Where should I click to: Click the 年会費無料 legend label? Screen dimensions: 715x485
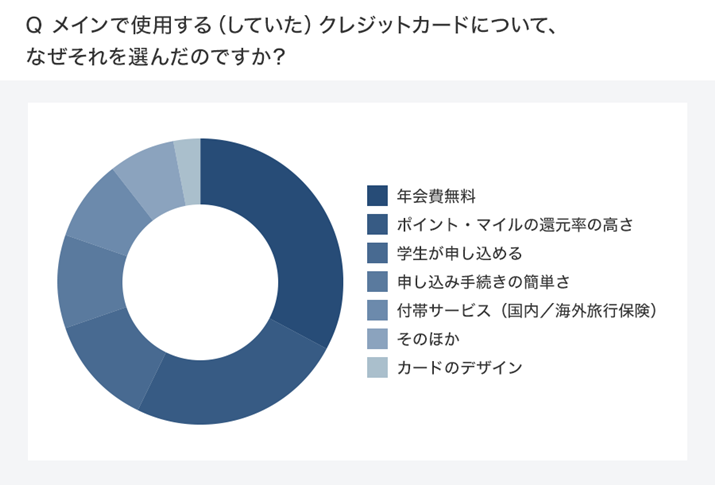point(429,195)
